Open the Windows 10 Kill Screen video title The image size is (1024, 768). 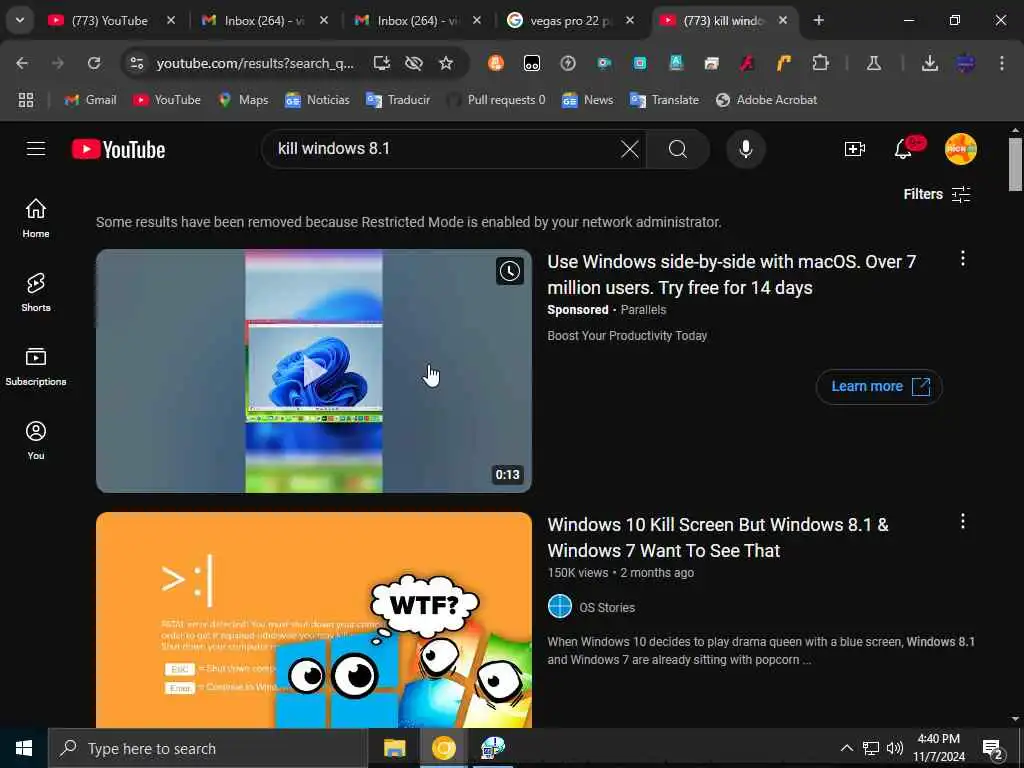click(718, 537)
